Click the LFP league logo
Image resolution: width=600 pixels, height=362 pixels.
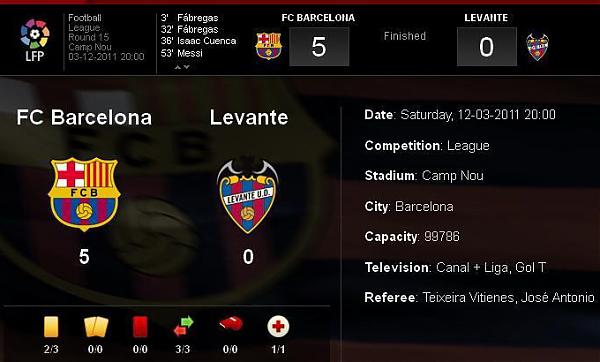pyautogui.click(x=35, y=40)
